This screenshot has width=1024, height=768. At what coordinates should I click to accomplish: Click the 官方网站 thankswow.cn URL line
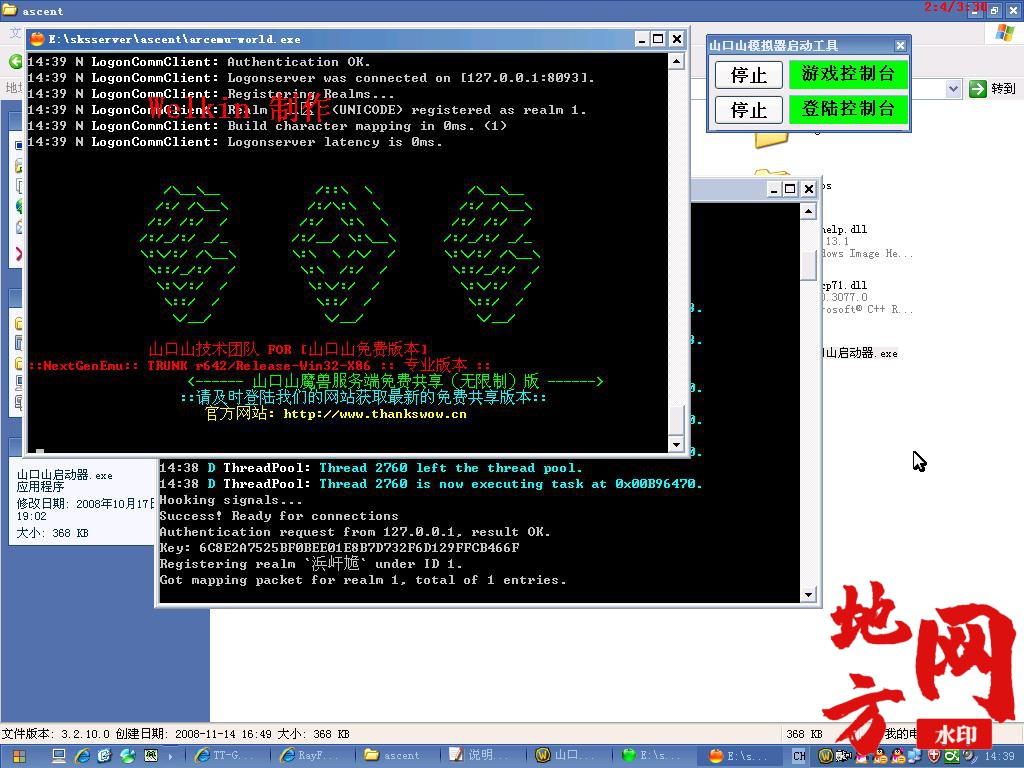[336, 413]
